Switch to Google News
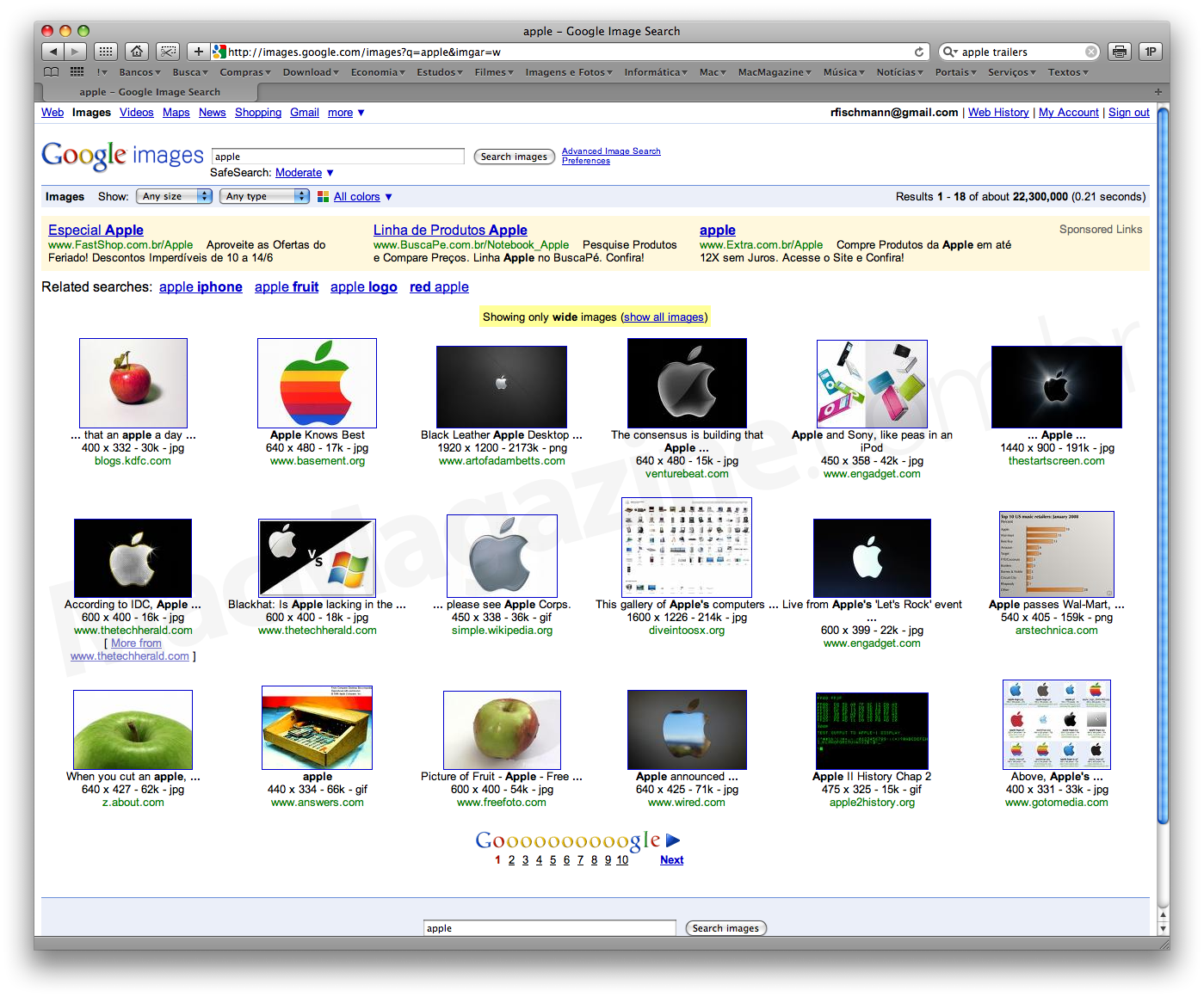1204x997 pixels. (x=212, y=113)
